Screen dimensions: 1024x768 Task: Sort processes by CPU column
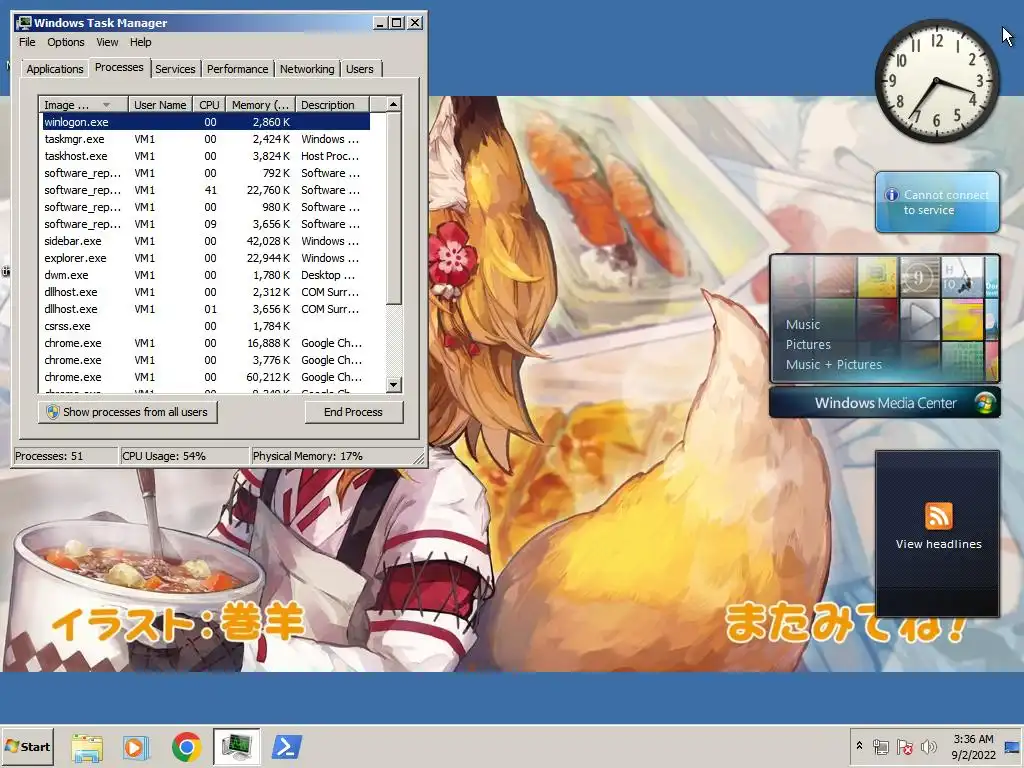click(x=209, y=104)
